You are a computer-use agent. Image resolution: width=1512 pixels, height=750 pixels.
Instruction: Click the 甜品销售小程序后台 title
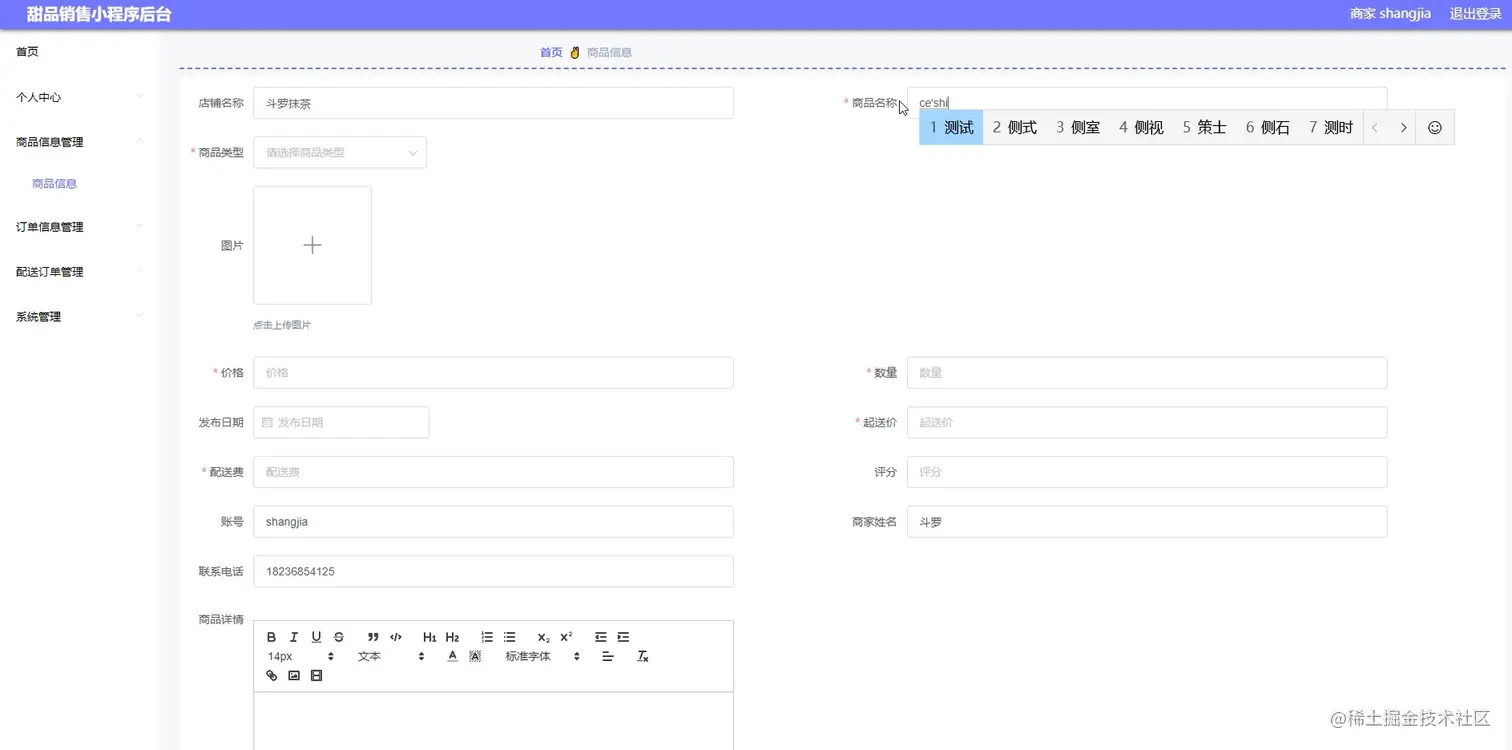[99, 14]
